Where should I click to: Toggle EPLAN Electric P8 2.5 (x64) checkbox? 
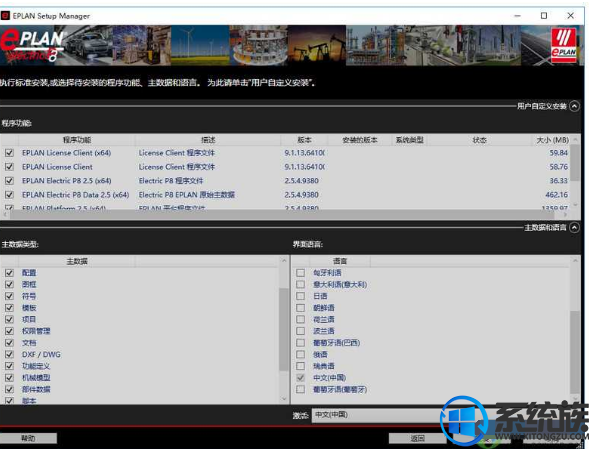click(x=9, y=181)
